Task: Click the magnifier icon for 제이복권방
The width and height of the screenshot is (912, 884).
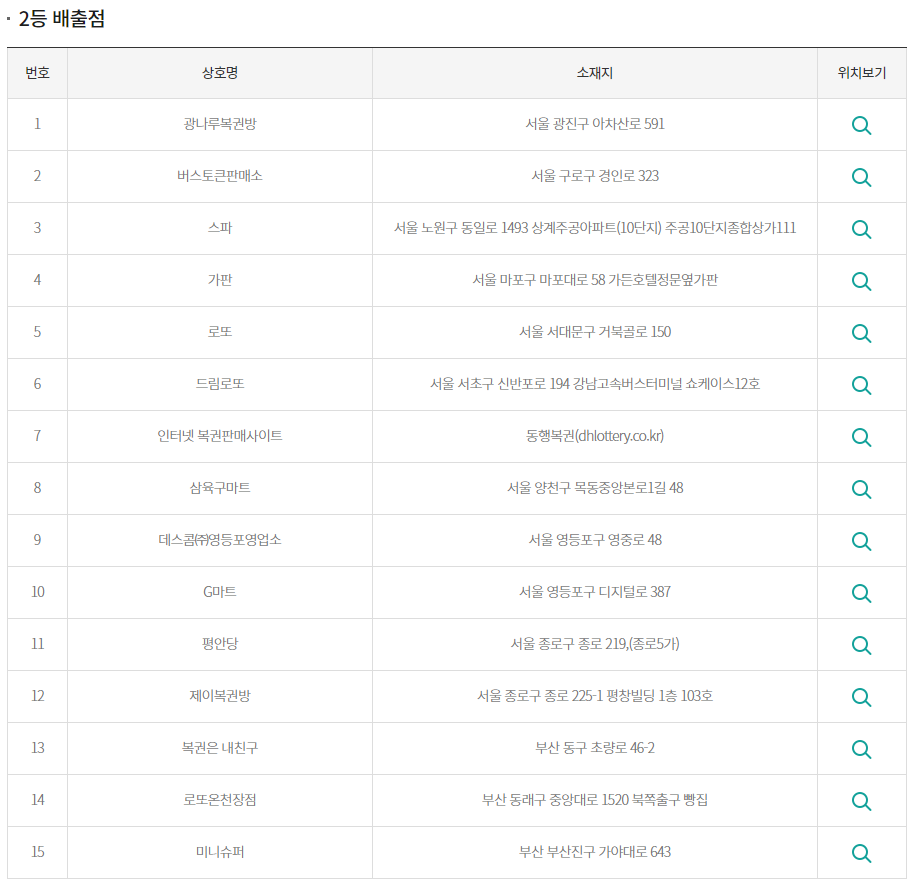Action: coord(861,697)
